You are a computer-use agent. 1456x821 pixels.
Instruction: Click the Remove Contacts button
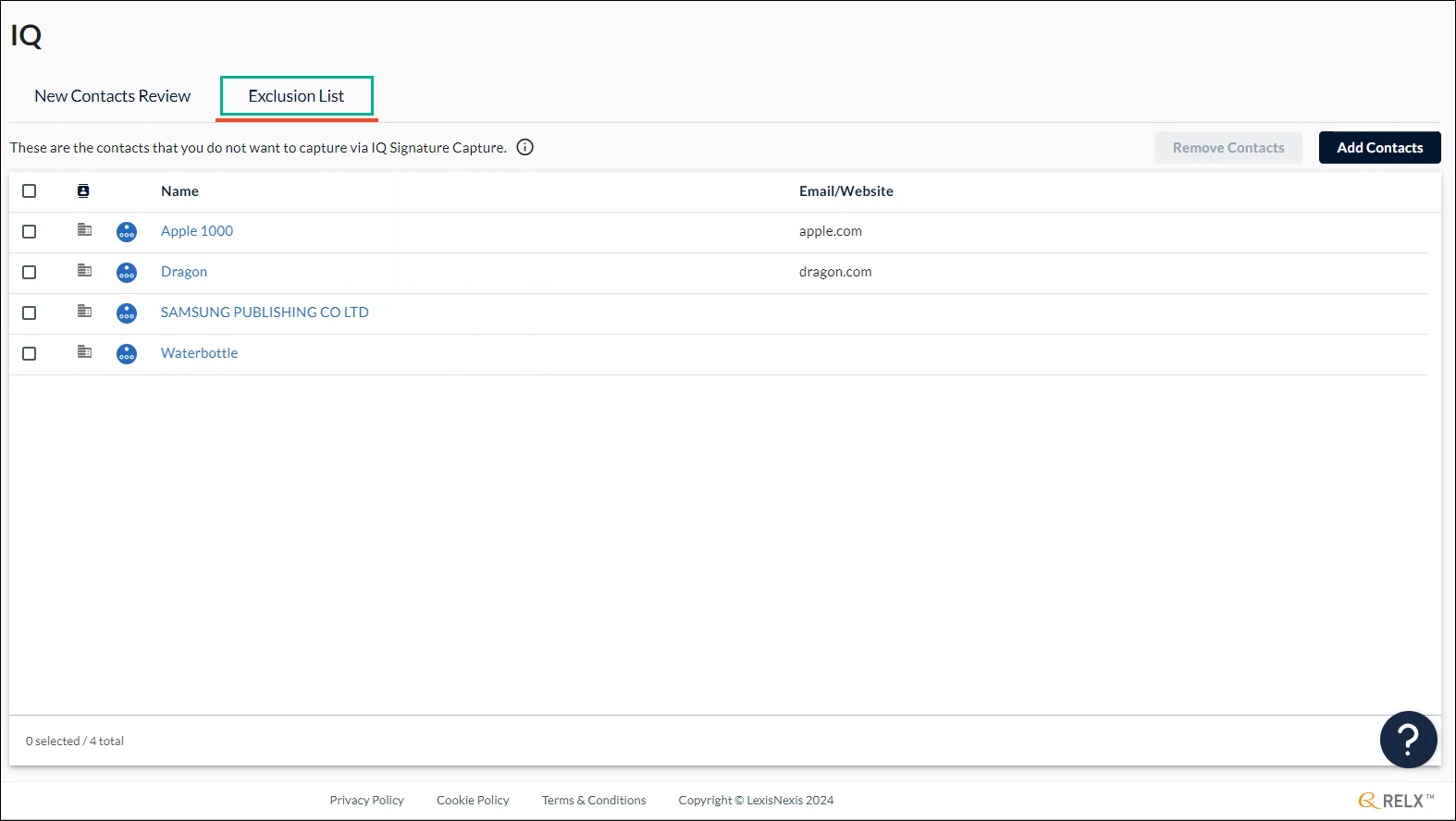pos(1228,148)
